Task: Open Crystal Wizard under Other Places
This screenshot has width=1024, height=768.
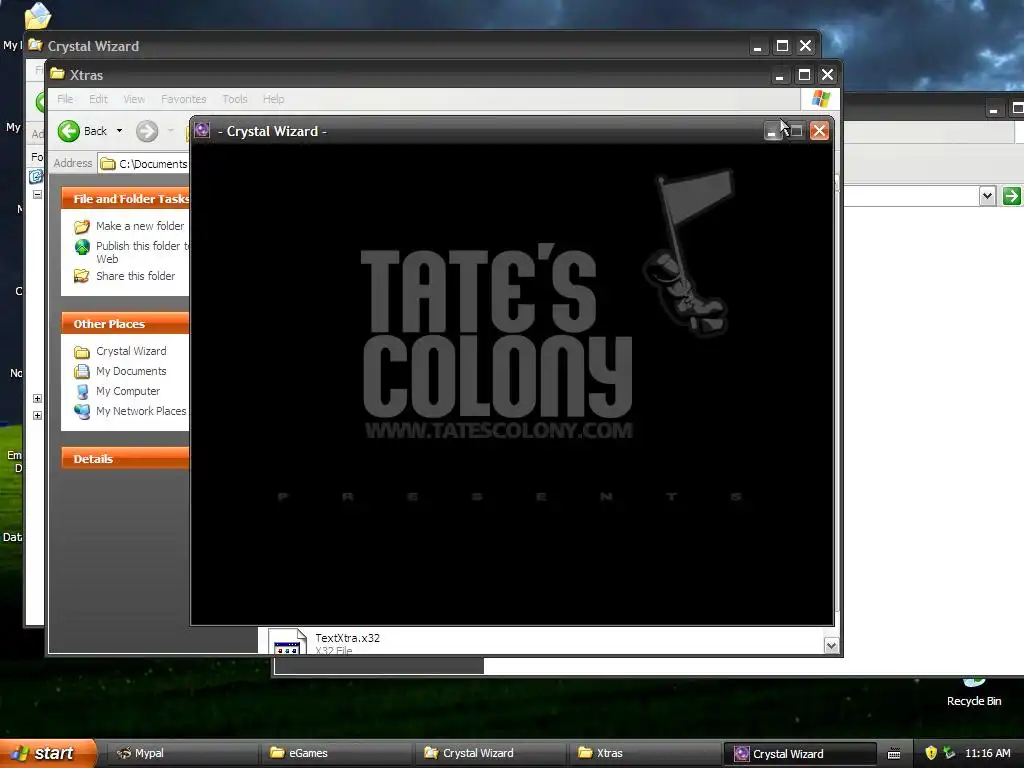Action: (131, 351)
